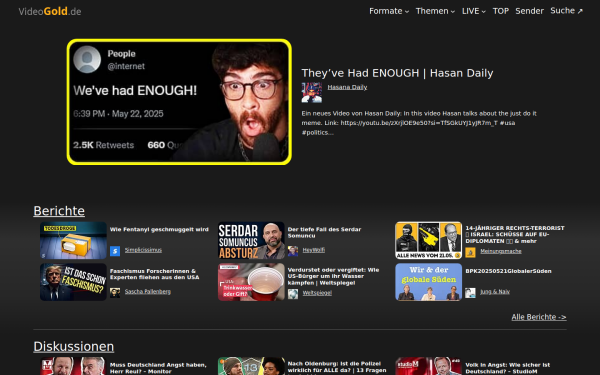Open the Fentanyl package video thumbnail
Image resolution: width=600 pixels, height=375 pixels.
click(73, 240)
